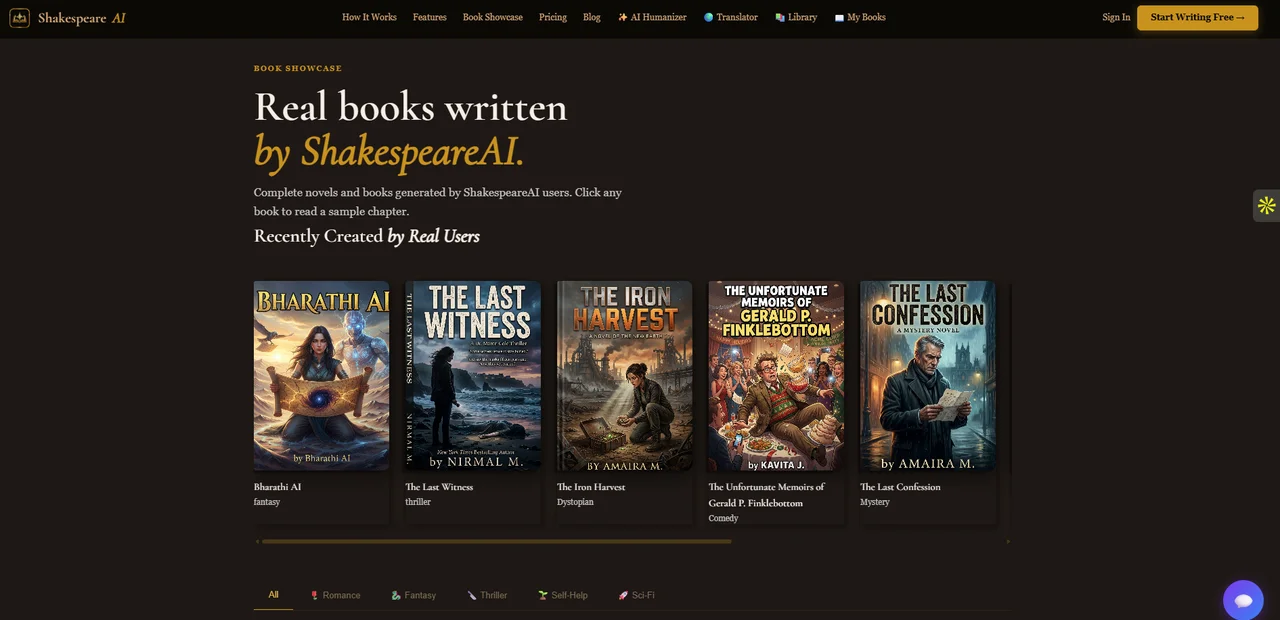Click the yellow asterisk side widget
1280x620 pixels.
pyautogui.click(x=1266, y=205)
